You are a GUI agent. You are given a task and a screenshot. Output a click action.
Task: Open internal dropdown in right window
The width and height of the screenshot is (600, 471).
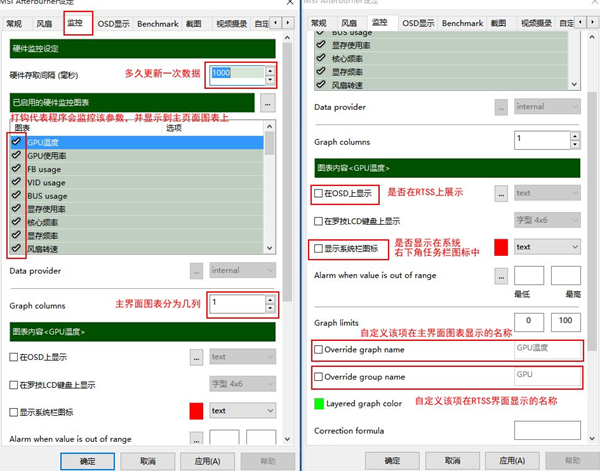(x=547, y=106)
